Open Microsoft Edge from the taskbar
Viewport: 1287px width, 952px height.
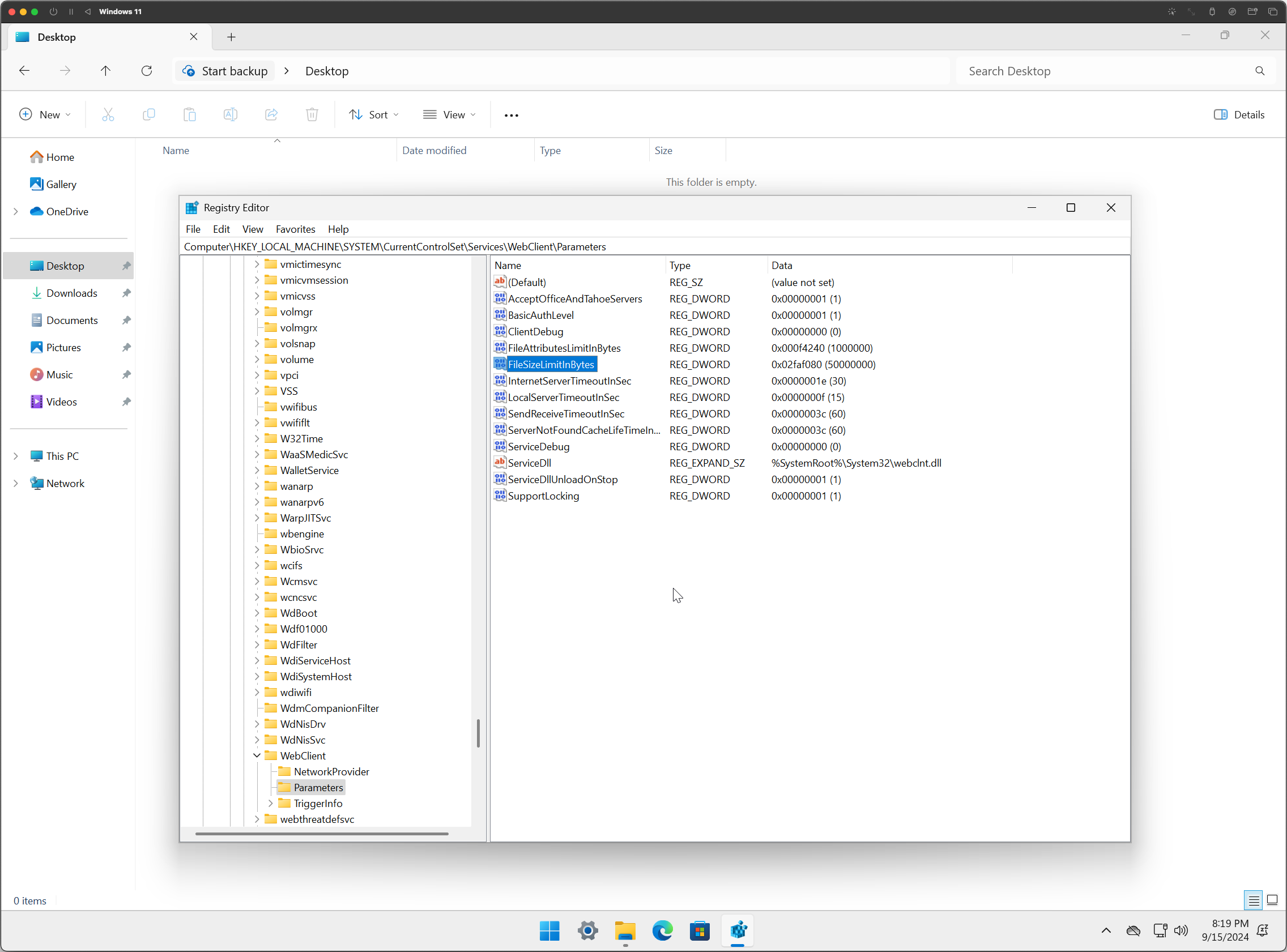pos(662,930)
